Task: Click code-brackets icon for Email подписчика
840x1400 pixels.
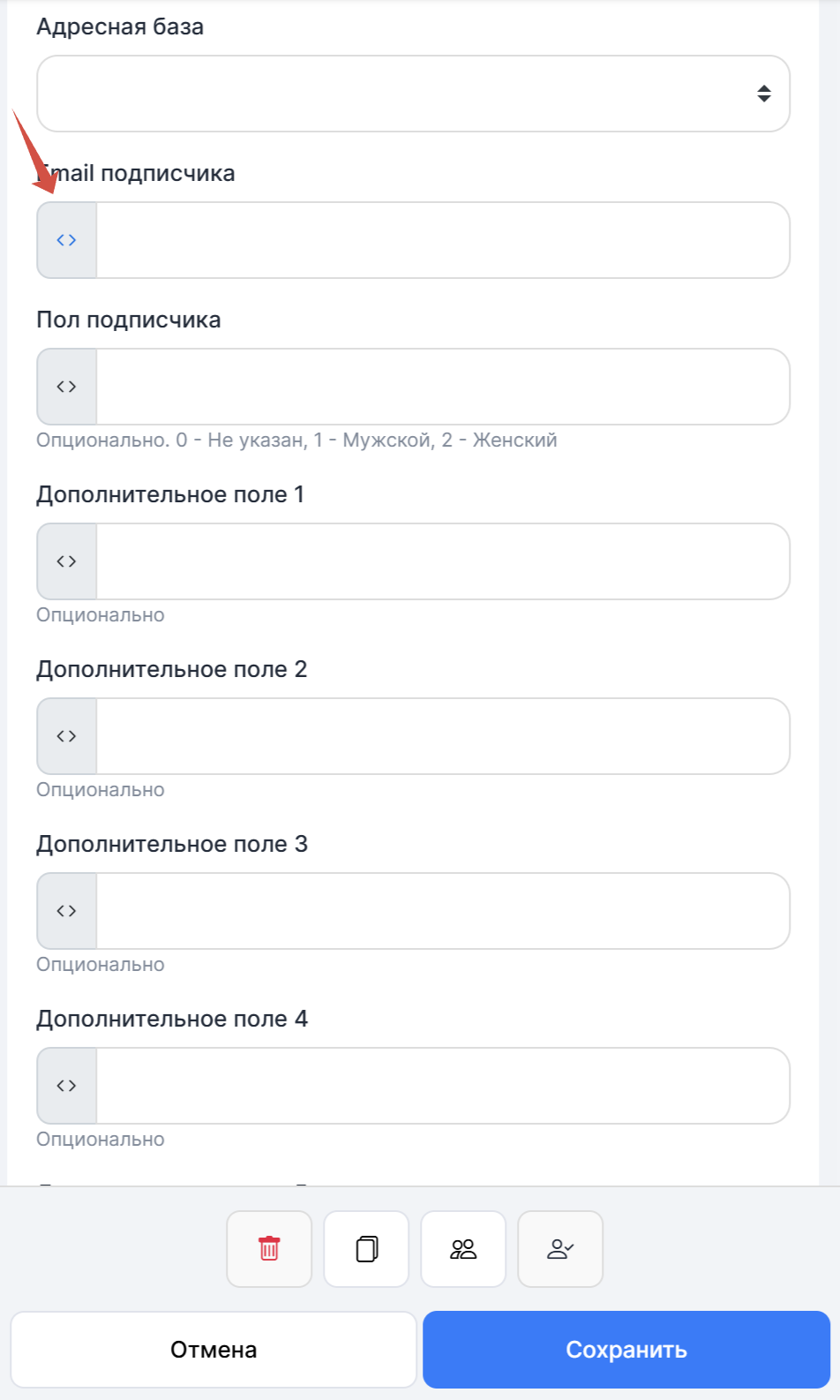Action: point(67,240)
